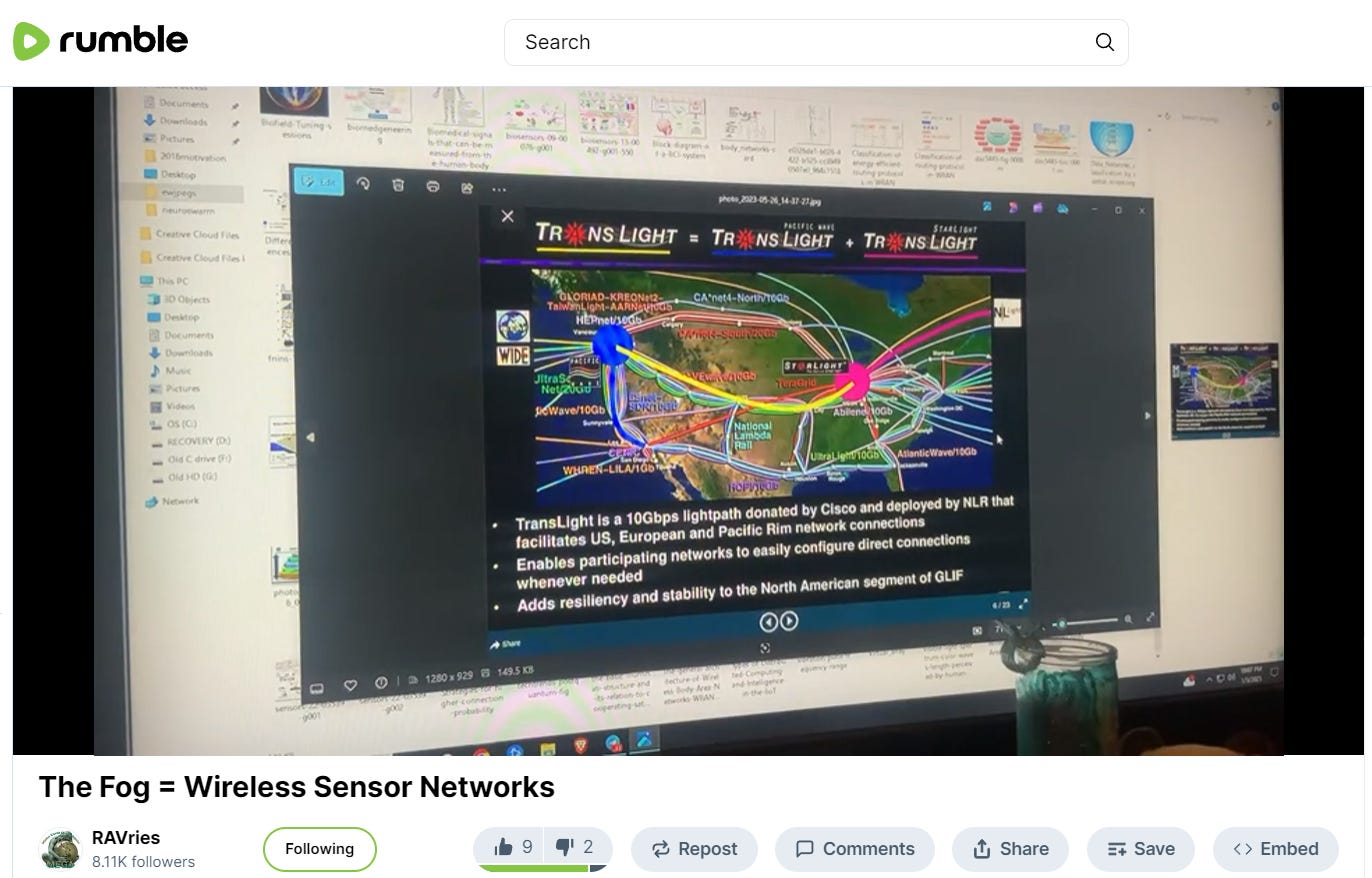1372x878 pixels.
Task: Click the Photos zoom slider
Action: click(x=1087, y=622)
